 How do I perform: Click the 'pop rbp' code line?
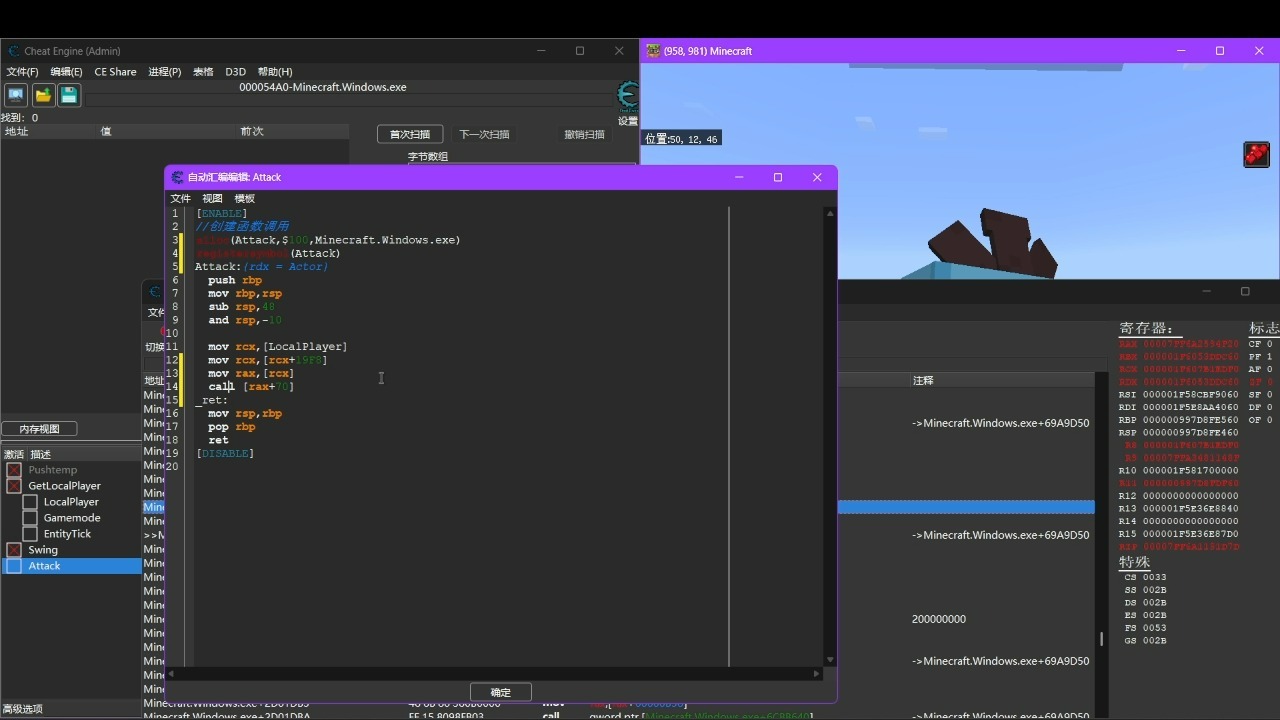232,427
